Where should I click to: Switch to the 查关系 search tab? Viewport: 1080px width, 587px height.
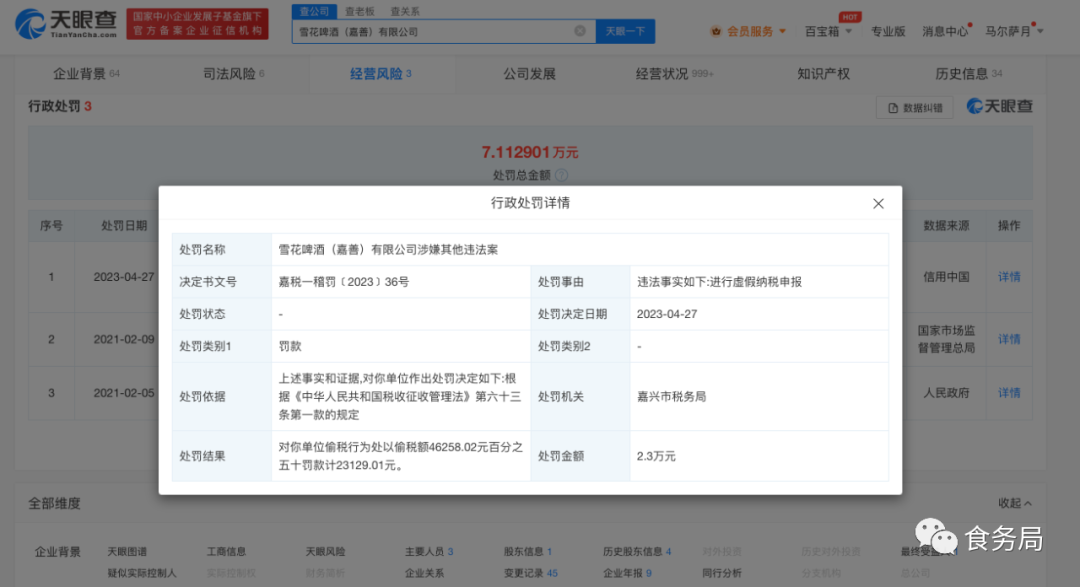pos(405,11)
